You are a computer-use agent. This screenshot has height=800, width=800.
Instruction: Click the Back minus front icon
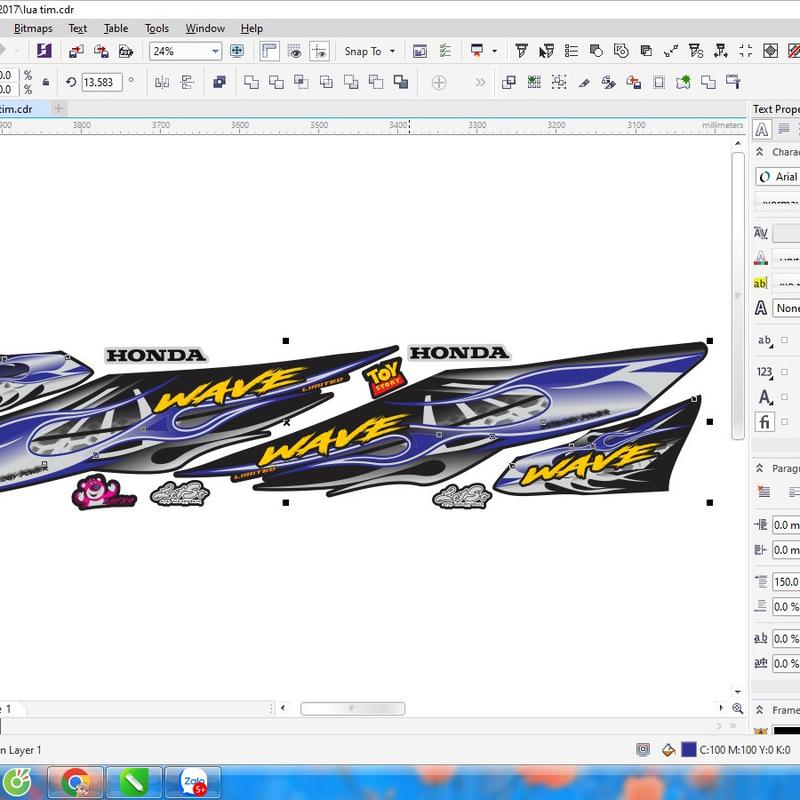(376, 82)
